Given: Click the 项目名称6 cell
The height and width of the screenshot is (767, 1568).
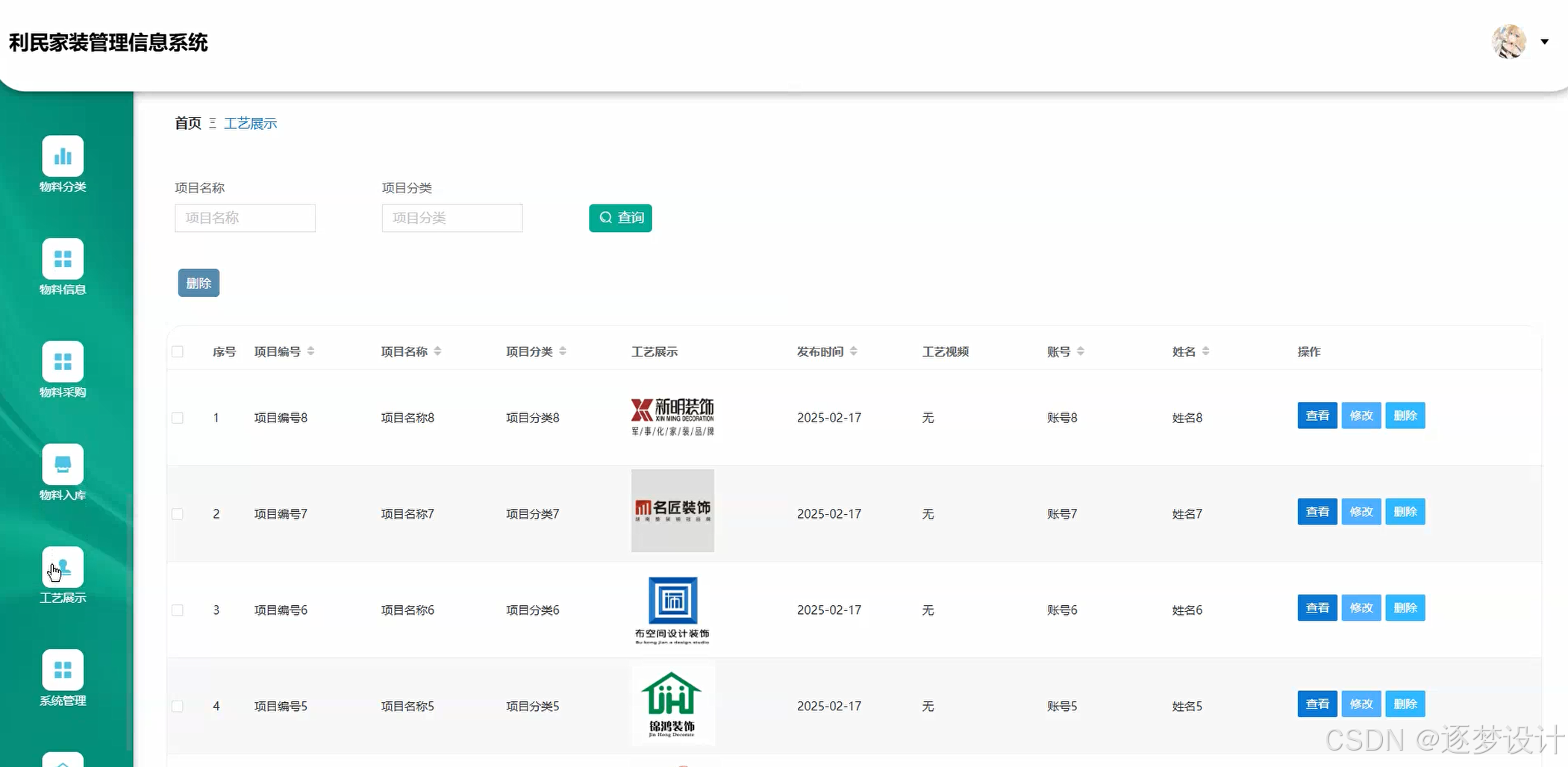Looking at the screenshot, I should [x=407, y=610].
